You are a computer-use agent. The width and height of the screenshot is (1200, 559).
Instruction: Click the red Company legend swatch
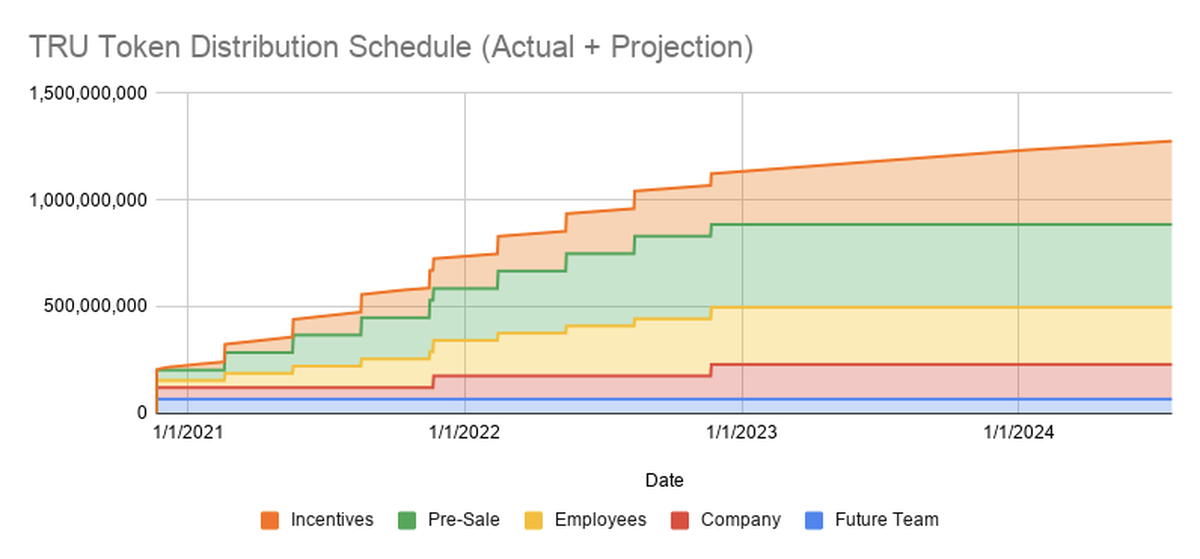click(680, 520)
